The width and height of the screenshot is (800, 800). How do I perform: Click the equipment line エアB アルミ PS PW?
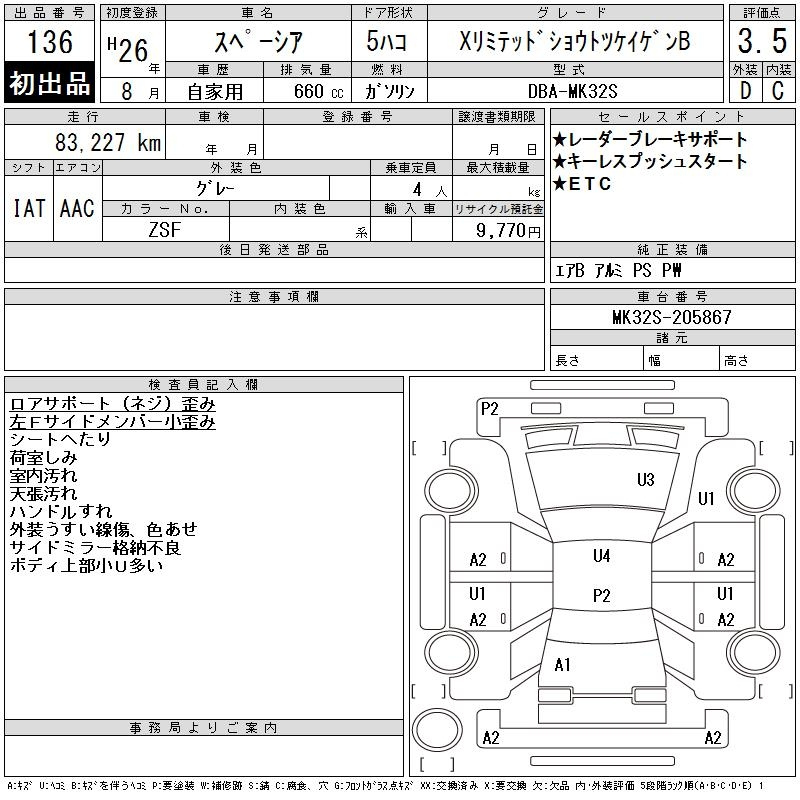coord(618,270)
